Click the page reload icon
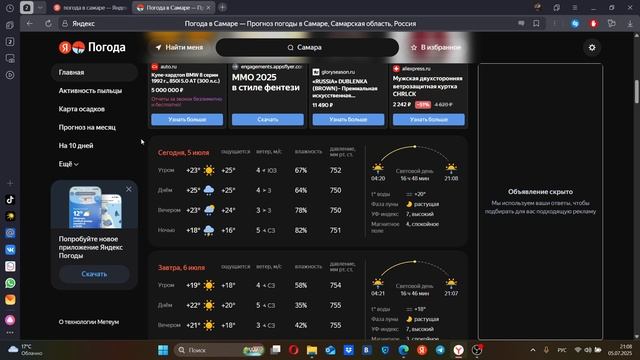The image size is (640, 360). tap(48, 24)
